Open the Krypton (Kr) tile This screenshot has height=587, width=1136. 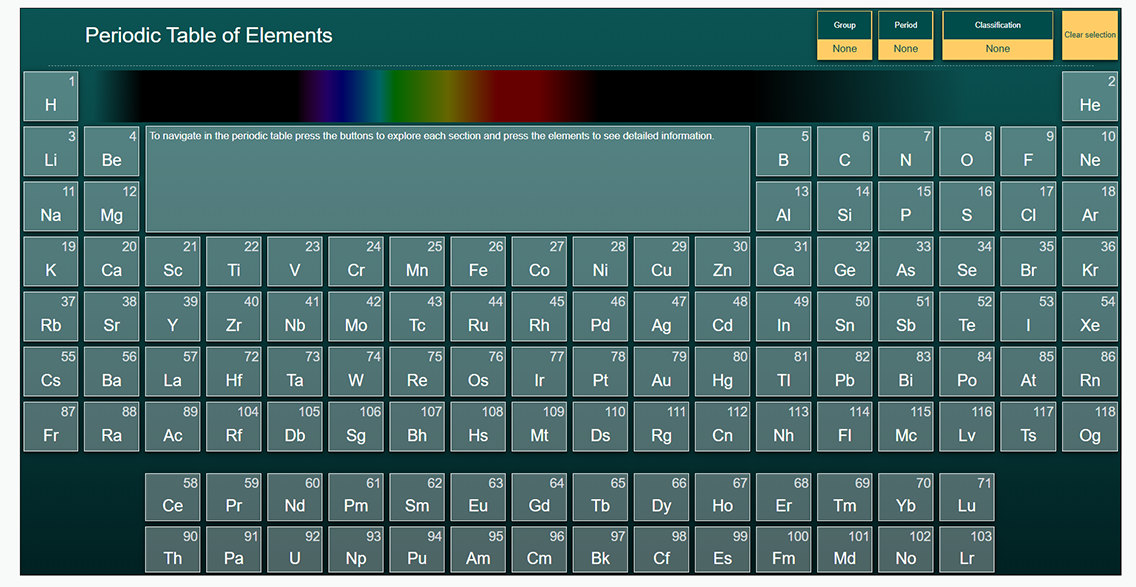click(1090, 262)
